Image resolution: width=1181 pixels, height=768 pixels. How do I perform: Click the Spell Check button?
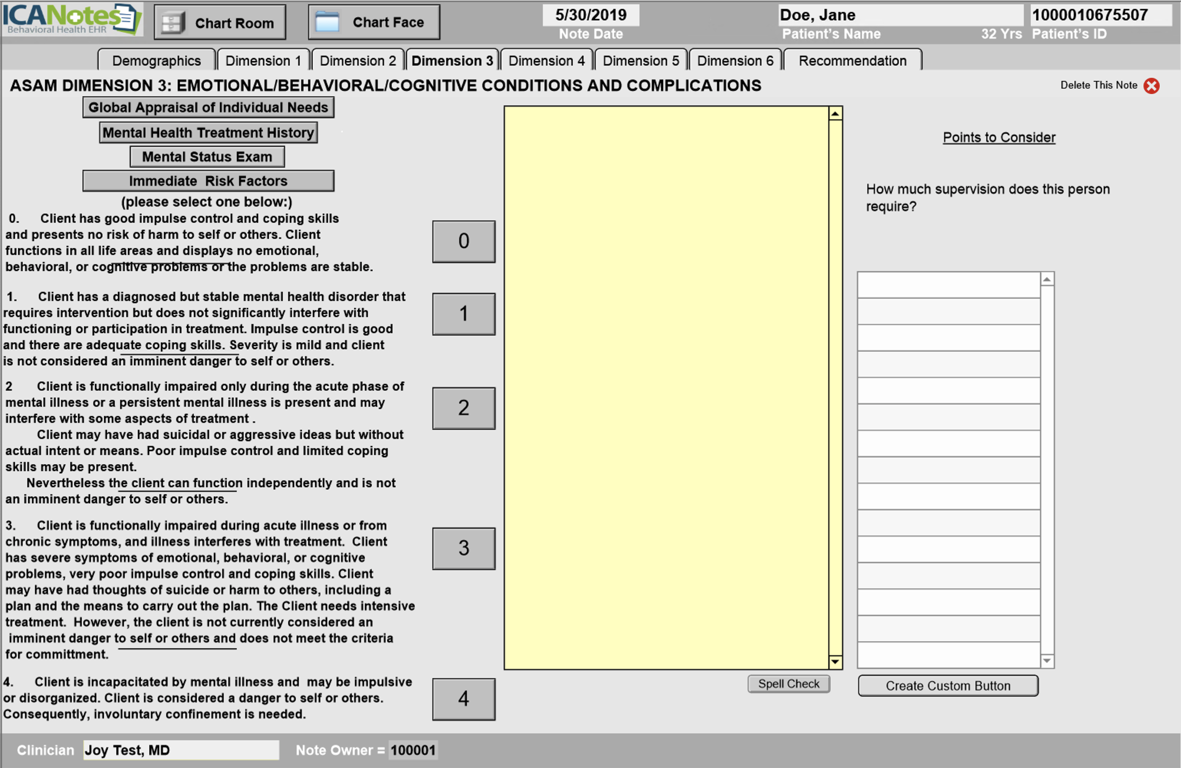coord(788,684)
